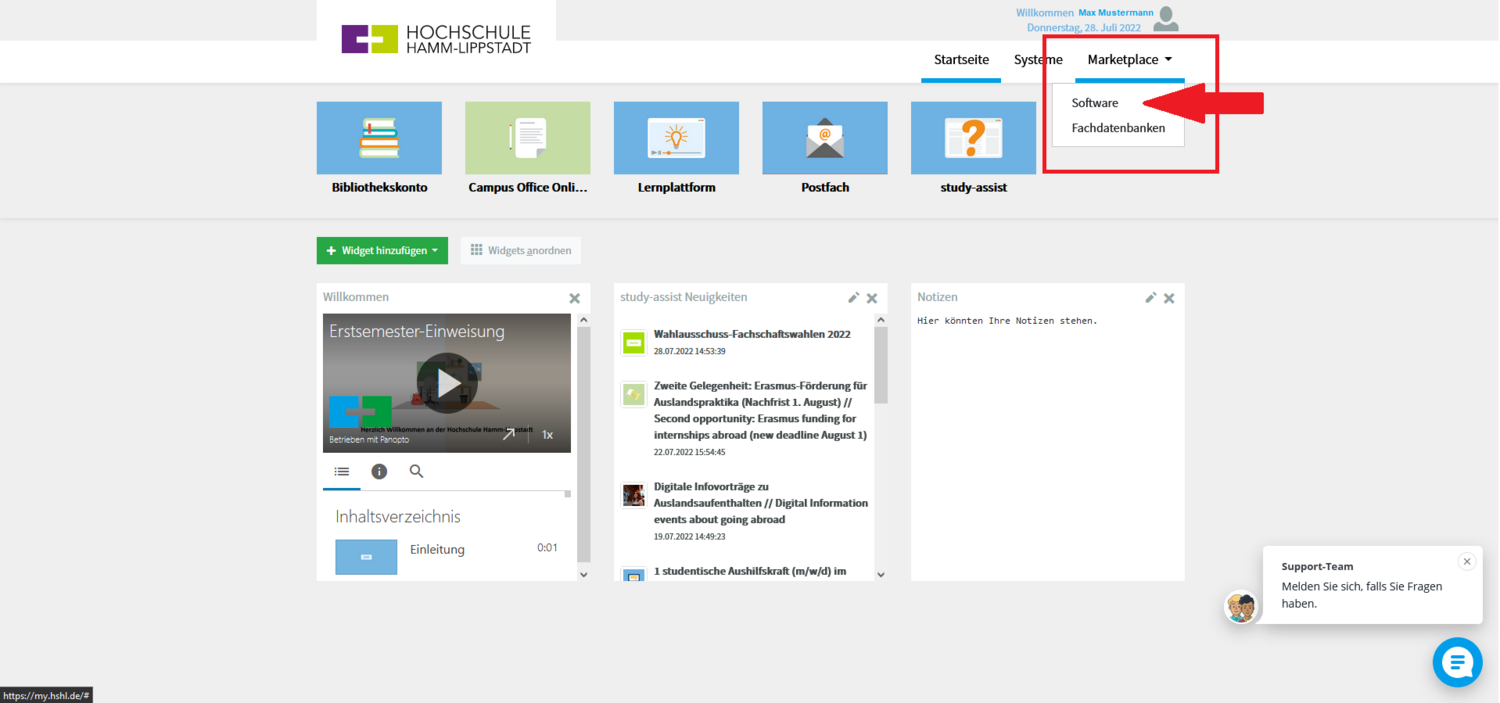This screenshot has width=1500, height=703.
Task: Play the Erstsemester-Einweisung video
Action: click(446, 383)
